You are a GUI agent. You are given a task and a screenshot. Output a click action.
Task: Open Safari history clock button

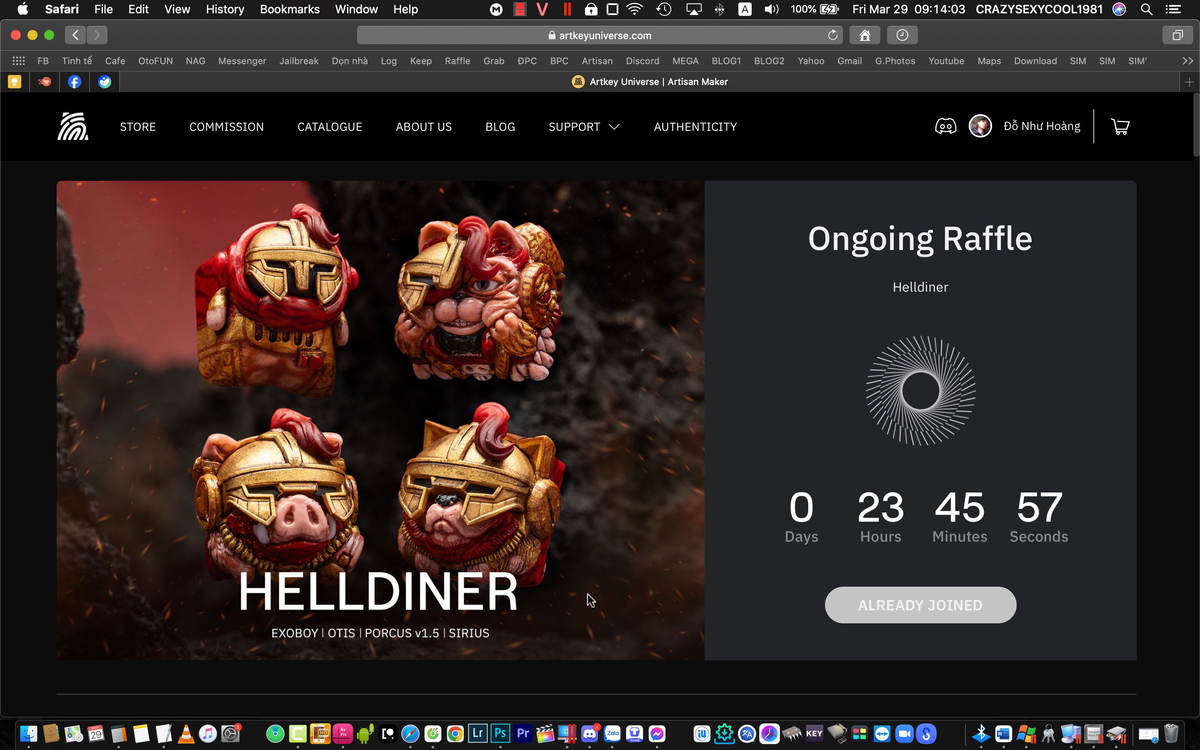[x=902, y=35]
